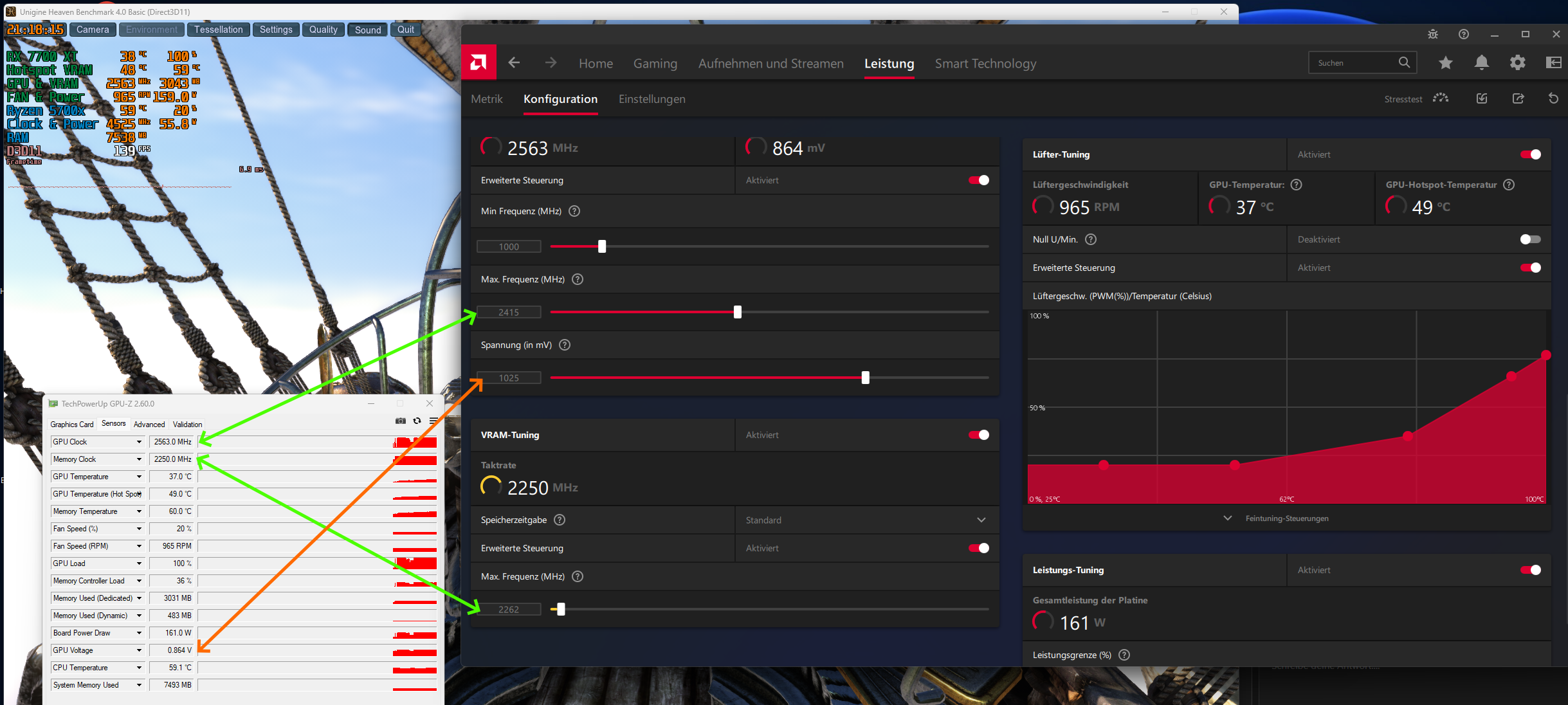Open the GPU Clock sensor dropdown arrow
This screenshot has height=705, width=1568.
pyautogui.click(x=139, y=442)
